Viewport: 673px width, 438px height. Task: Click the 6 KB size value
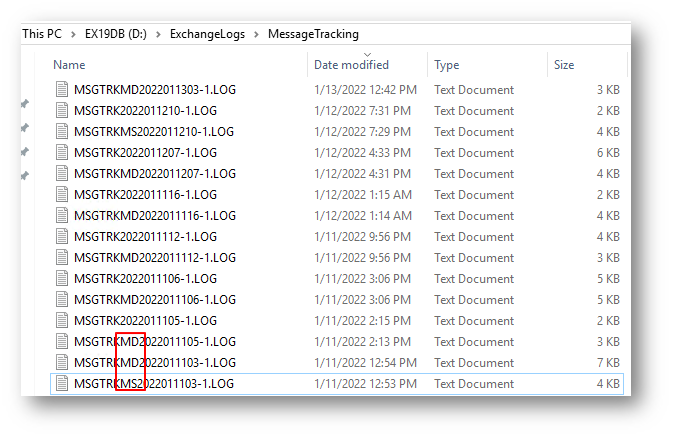click(x=608, y=153)
